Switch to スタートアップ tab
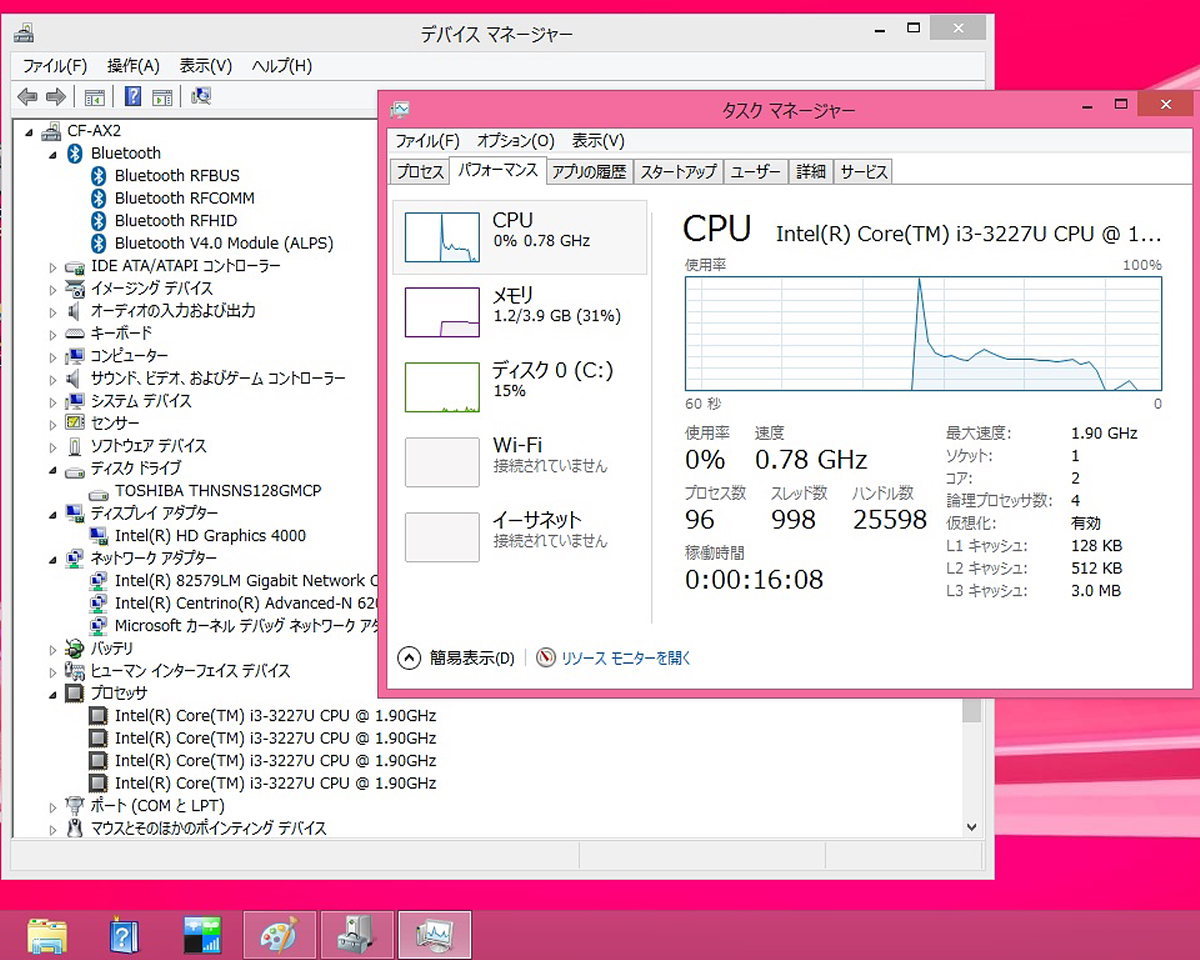The height and width of the screenshot is (960, 1200). [x=679, y=172]
